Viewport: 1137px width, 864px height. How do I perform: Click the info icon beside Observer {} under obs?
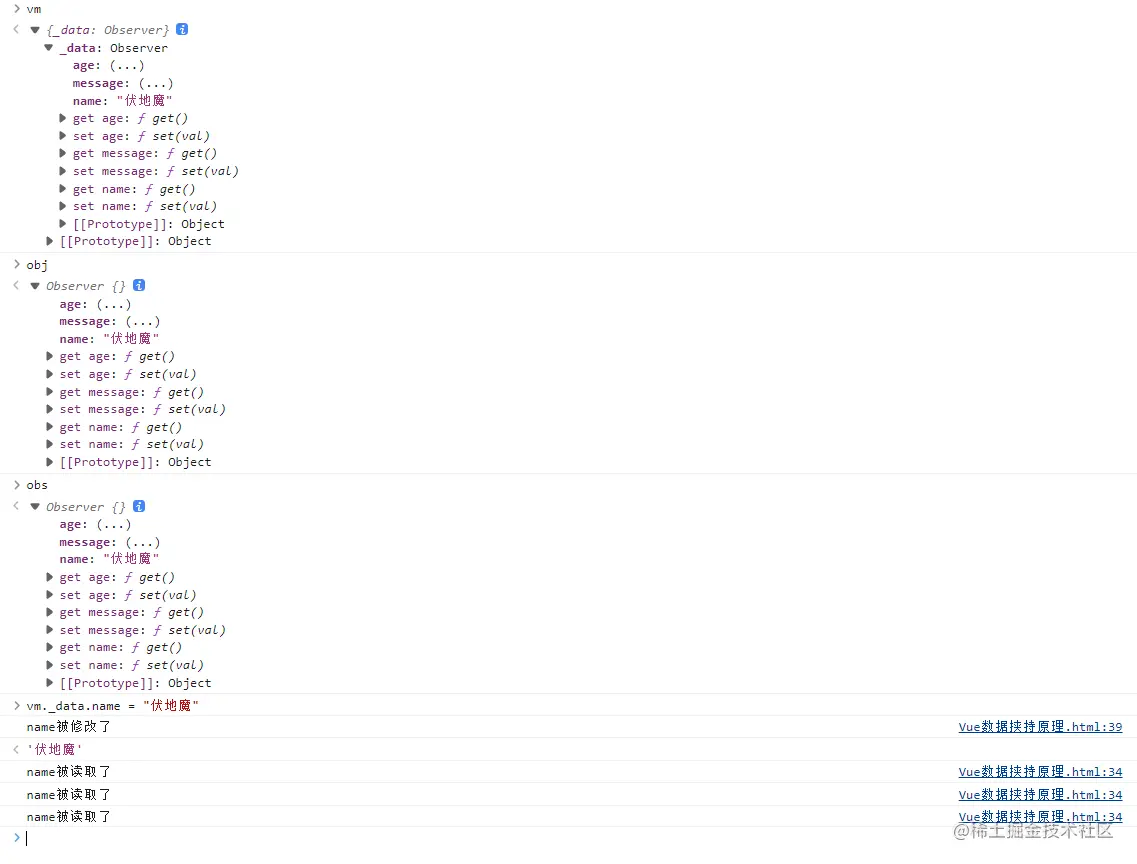139,506
